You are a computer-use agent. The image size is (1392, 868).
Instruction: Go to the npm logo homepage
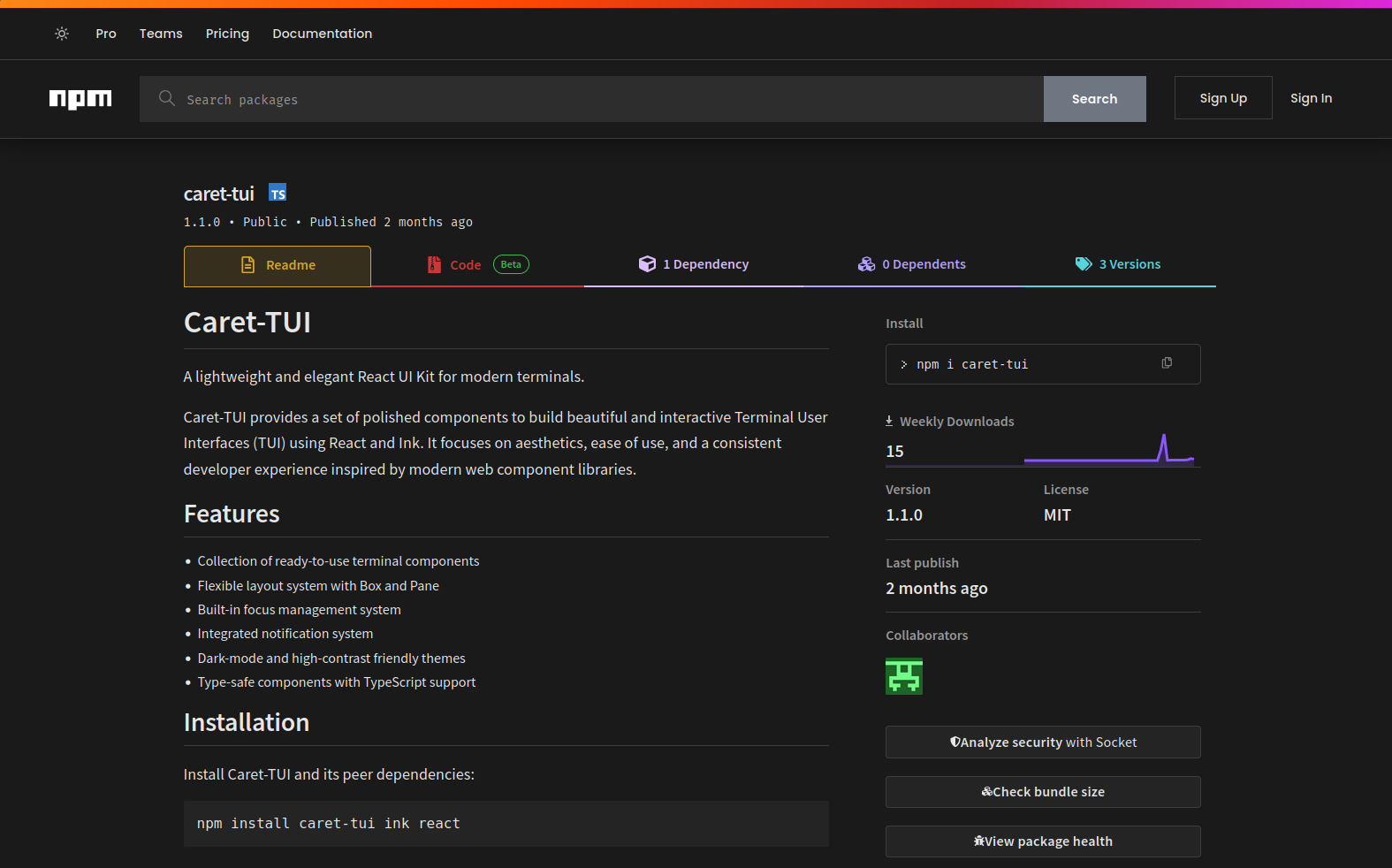80,99
